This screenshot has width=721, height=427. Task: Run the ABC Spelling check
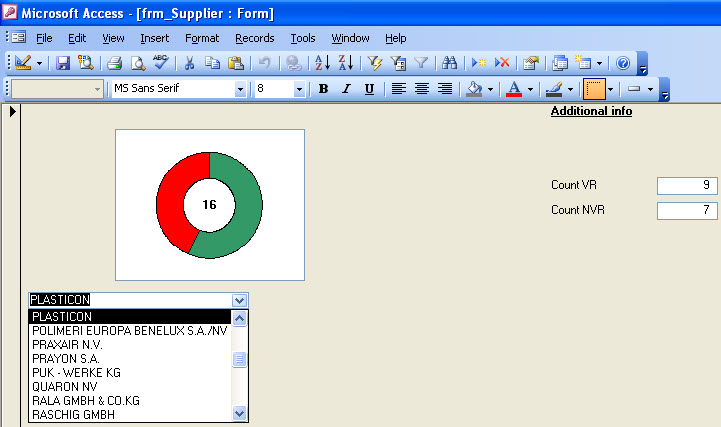tap(160, 63)
